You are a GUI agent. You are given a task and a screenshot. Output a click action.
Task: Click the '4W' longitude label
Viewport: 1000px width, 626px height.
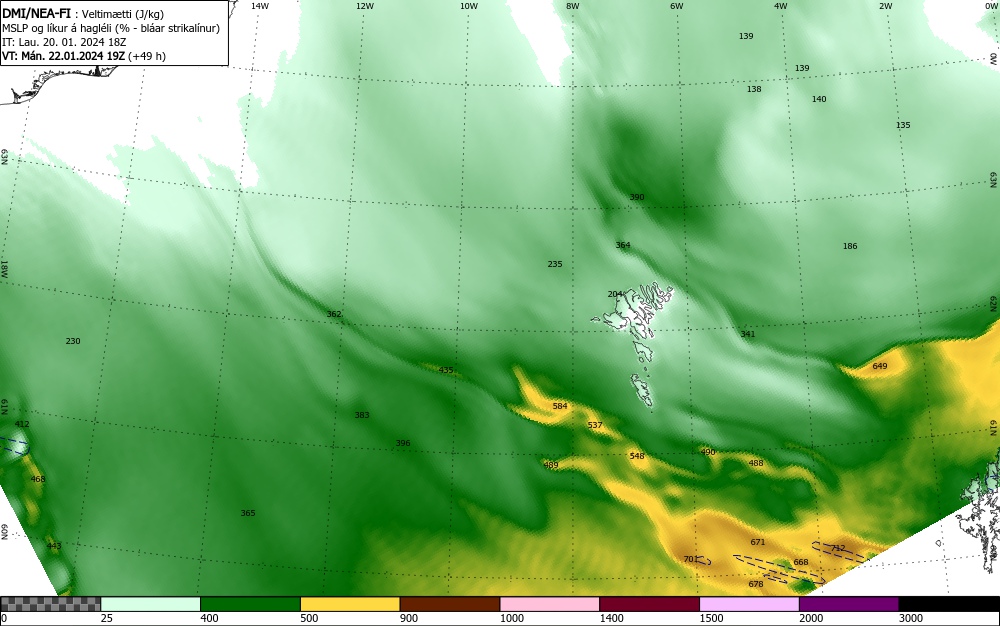(781, 6)
